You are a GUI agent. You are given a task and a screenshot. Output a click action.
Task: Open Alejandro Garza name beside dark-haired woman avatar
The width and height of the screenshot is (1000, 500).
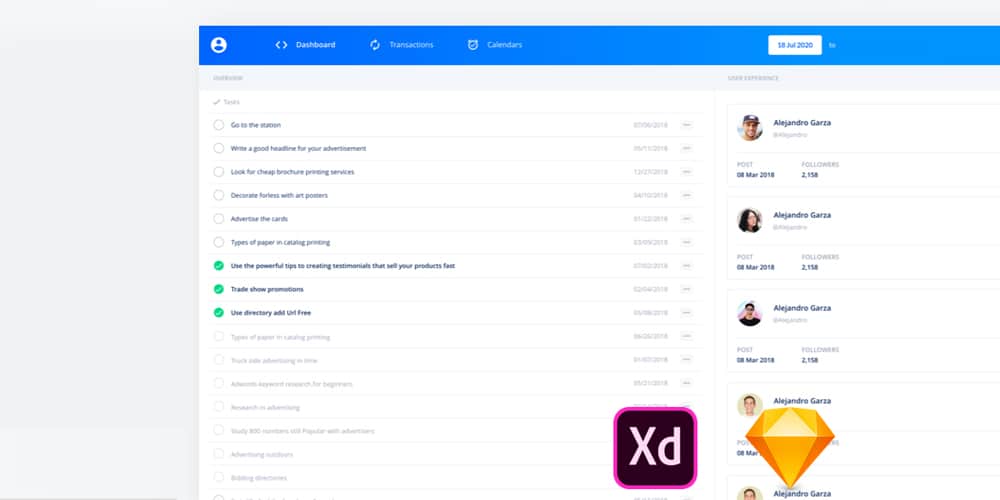802,215
